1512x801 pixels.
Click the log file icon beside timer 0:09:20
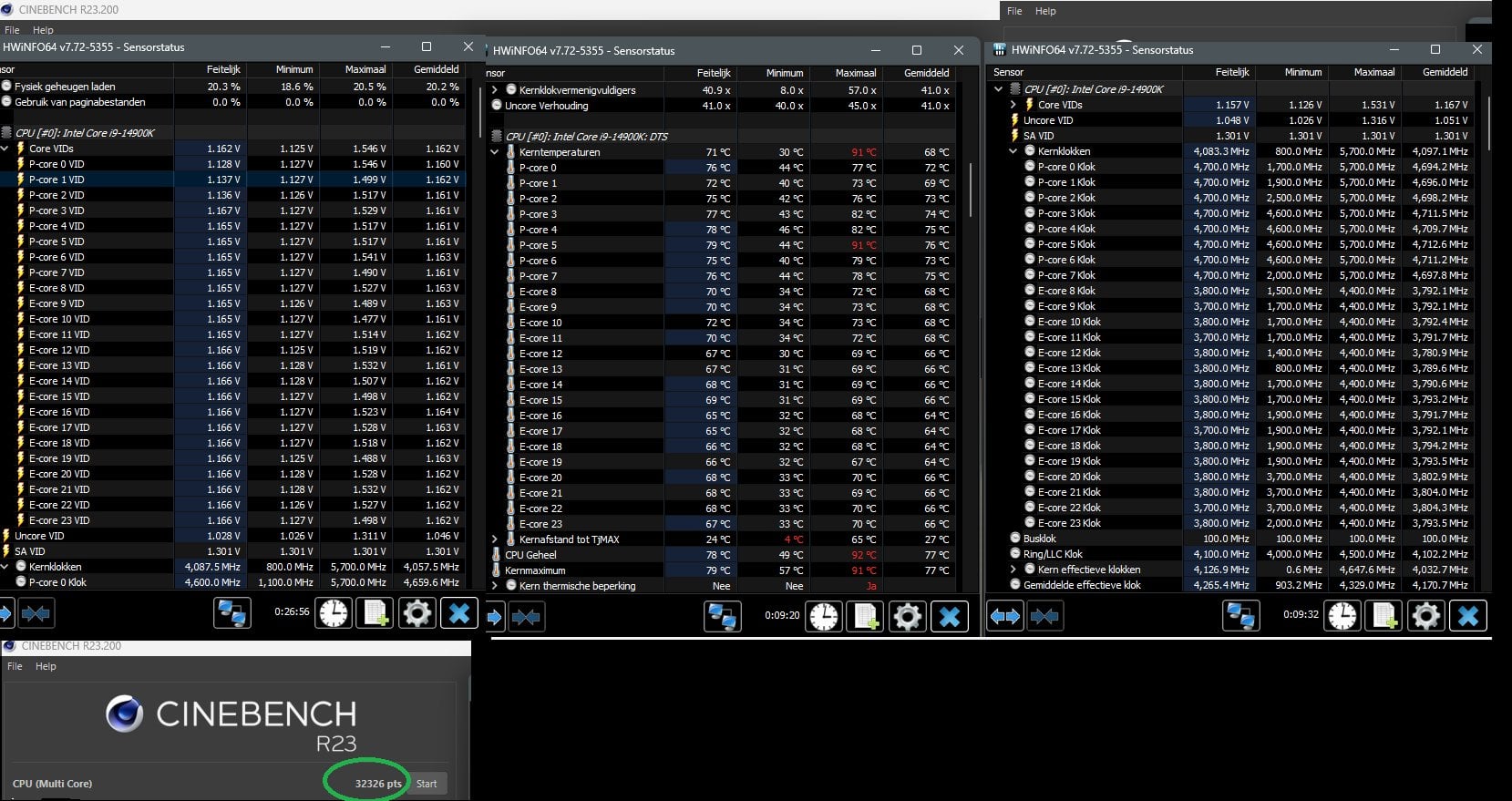[x=866, y=617]
